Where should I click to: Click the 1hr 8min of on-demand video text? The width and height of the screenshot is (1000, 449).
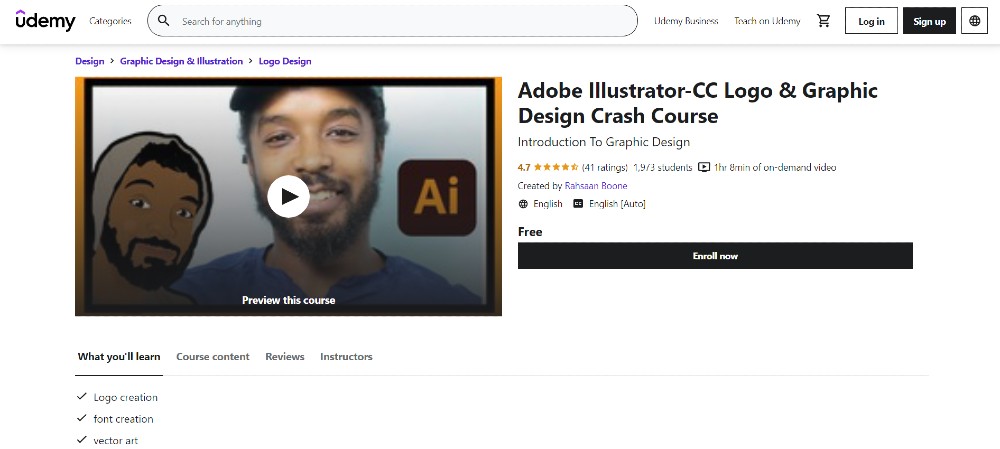(x=775, y=168)
